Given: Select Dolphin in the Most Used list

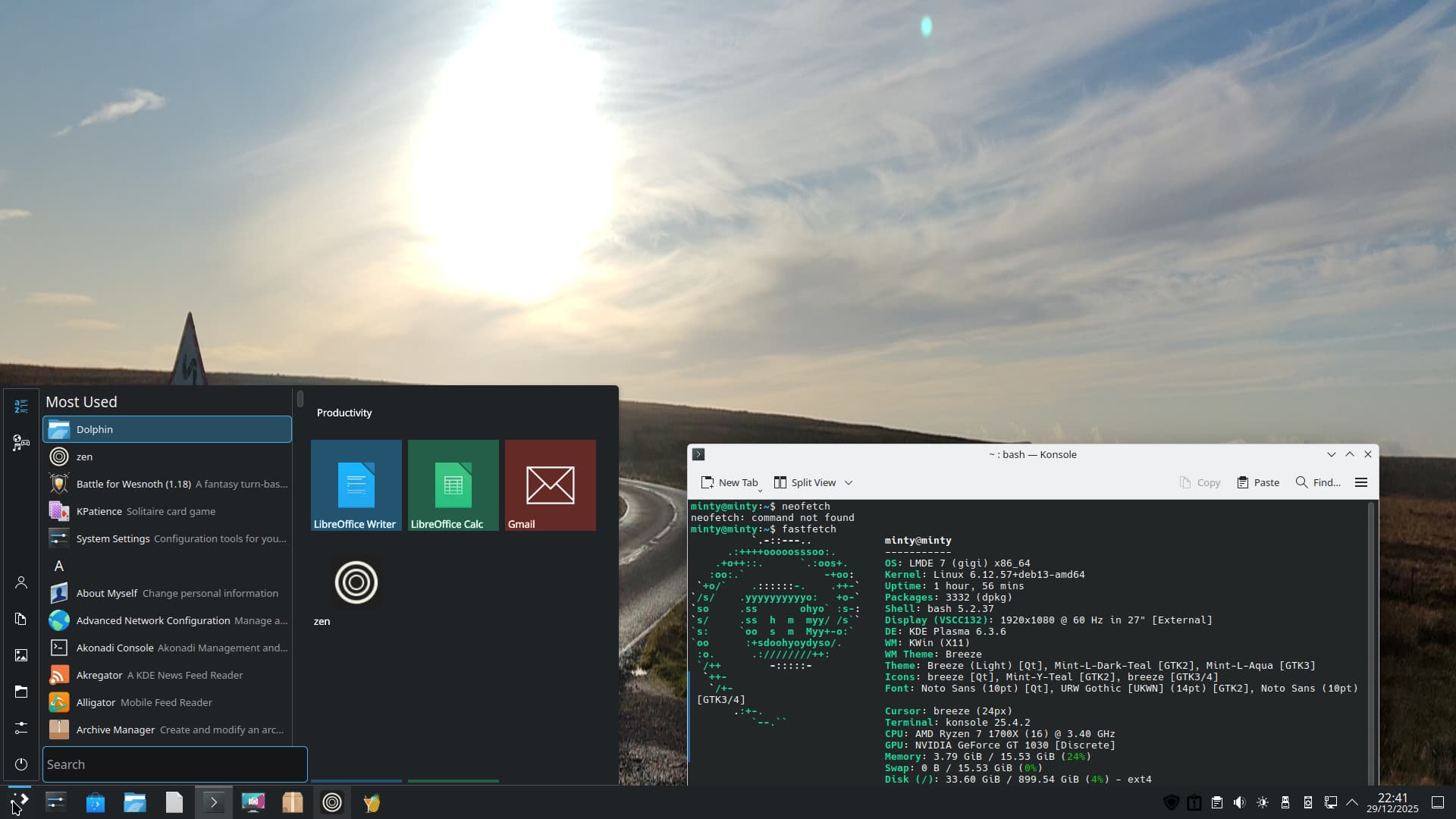Looking at the screenshot, I should tap(167, 429).
